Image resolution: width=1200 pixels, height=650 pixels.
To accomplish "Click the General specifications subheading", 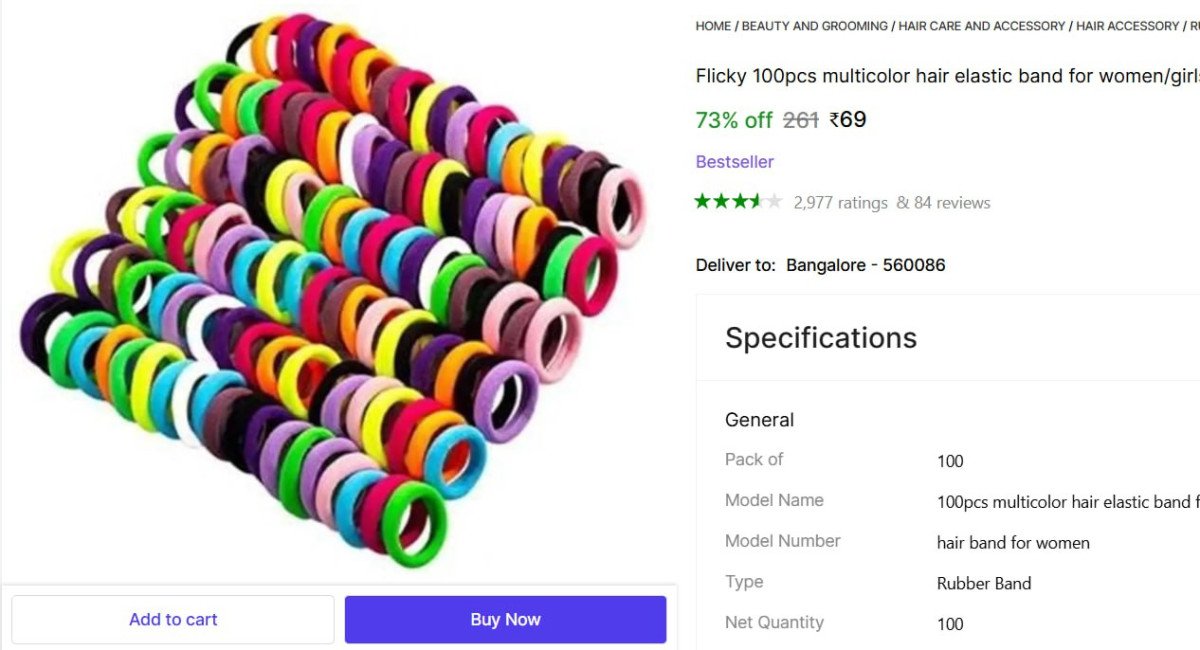I will tap(759, 420).
